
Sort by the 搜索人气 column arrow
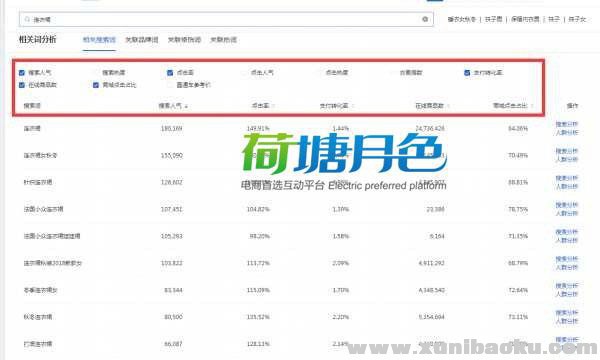click(186, 106)
